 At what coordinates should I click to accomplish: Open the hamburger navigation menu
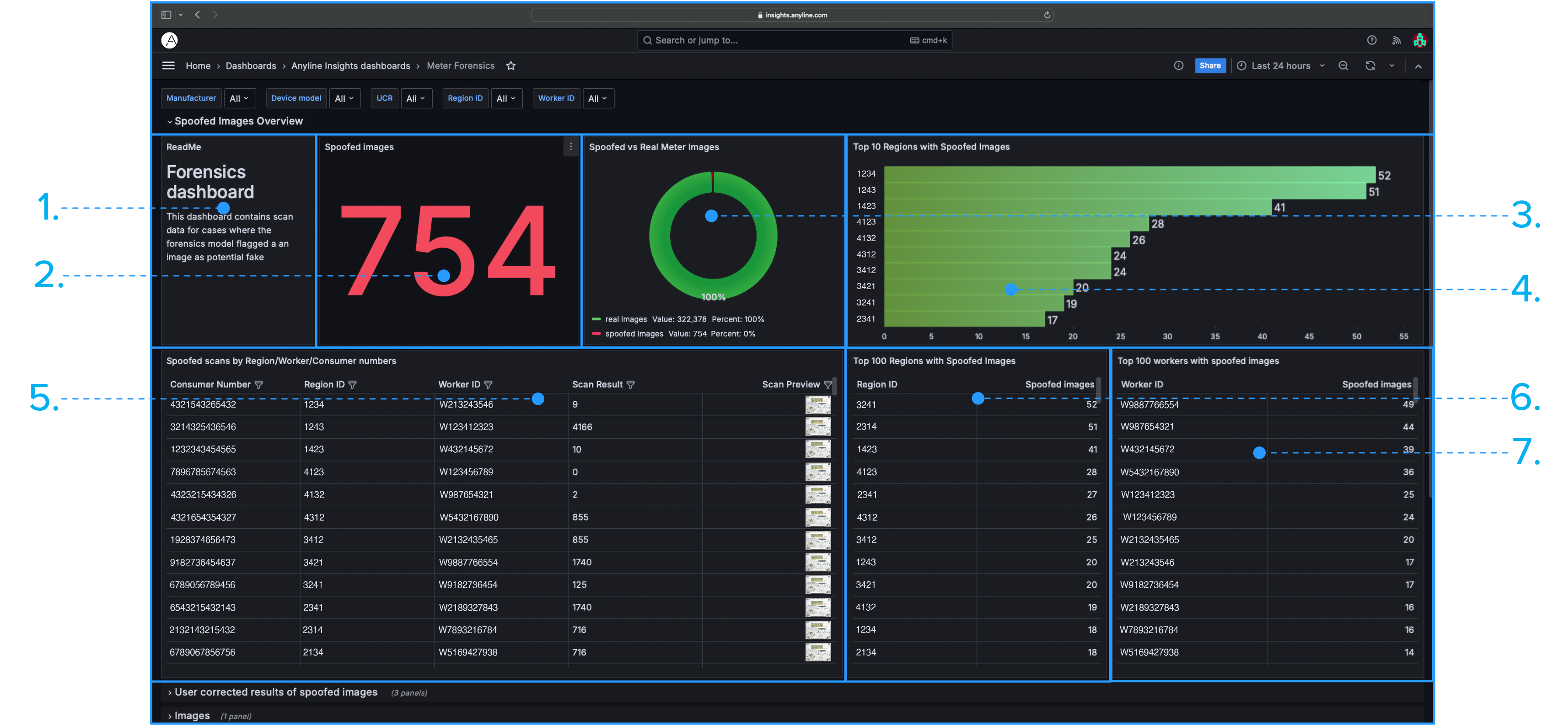click(x=169, y=66)
